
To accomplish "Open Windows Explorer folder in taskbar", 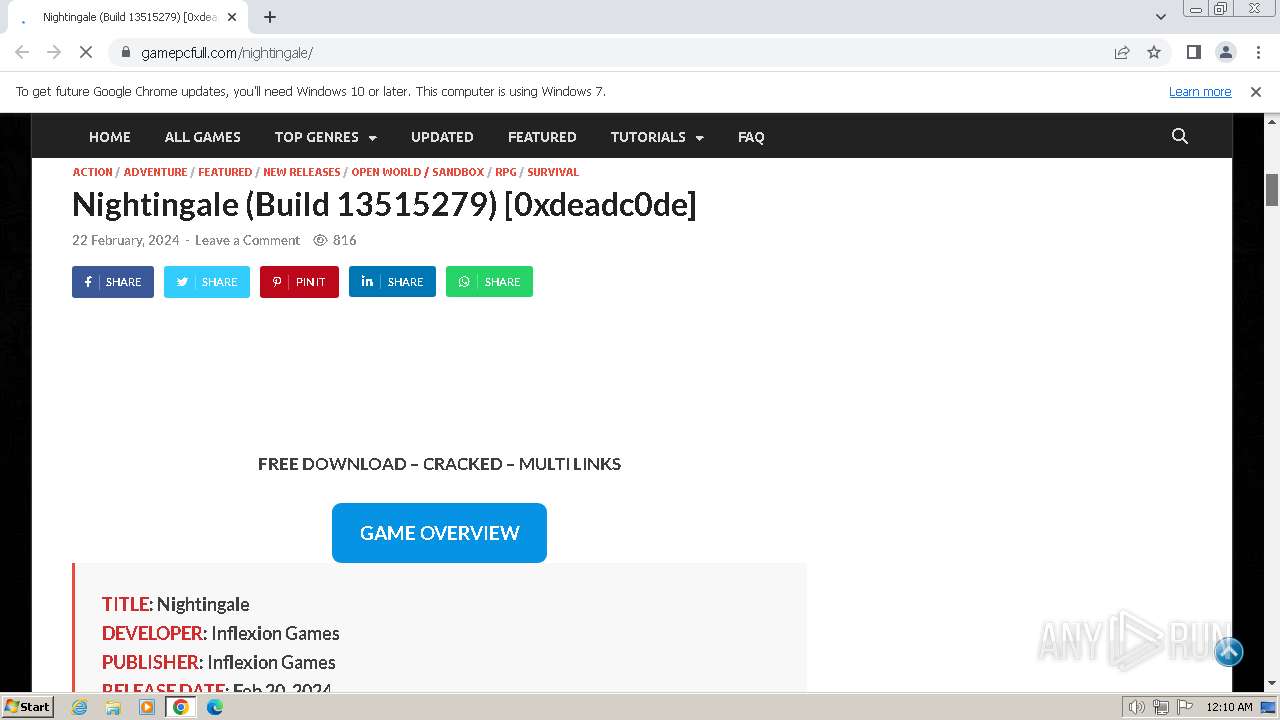I will coord(113,707).
